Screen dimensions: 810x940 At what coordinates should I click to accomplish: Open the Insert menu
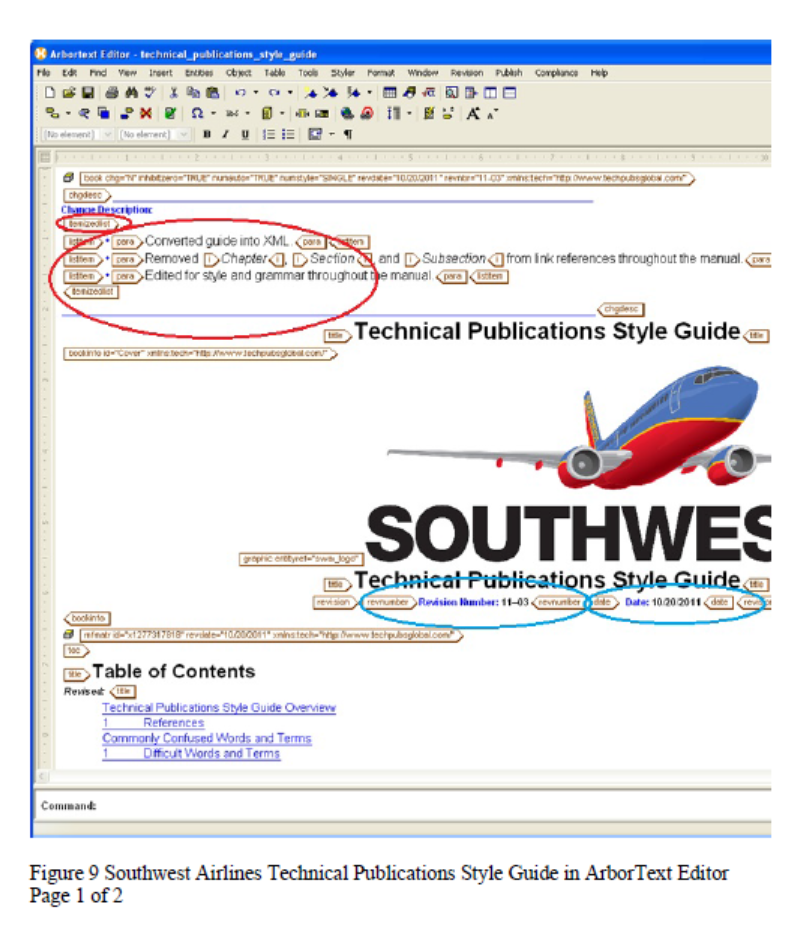(161, 73)
